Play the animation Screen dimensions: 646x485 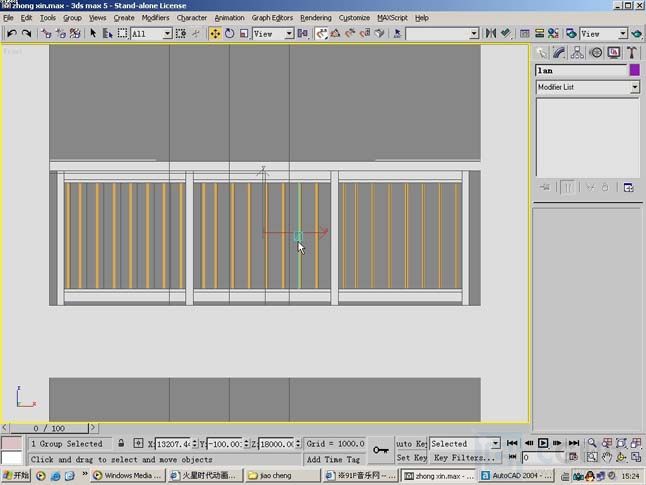click(543, 443)
